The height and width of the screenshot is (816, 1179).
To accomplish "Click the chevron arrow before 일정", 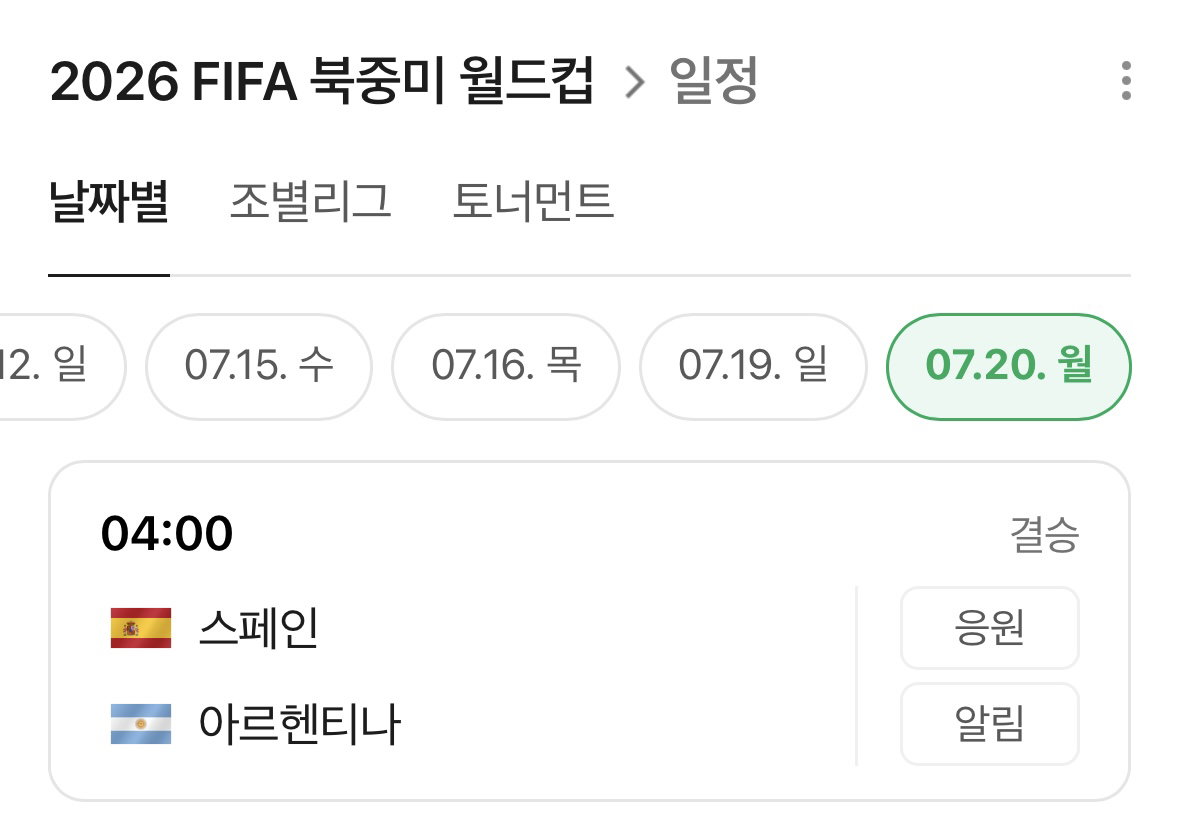I will (x=635, y=82).
